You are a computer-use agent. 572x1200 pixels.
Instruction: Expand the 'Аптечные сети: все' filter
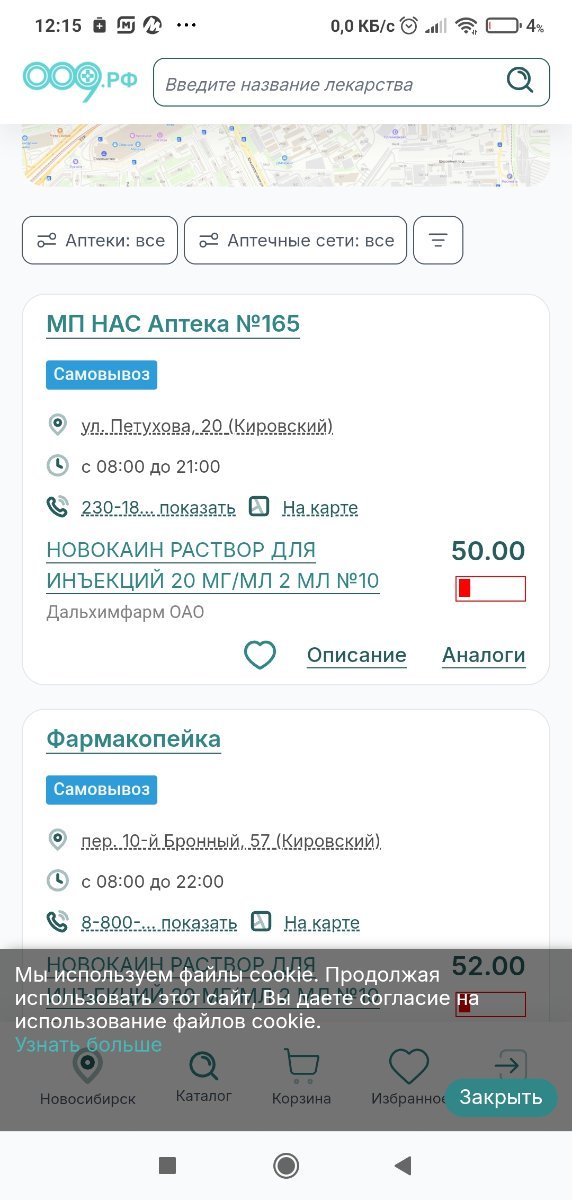[295, 240]
